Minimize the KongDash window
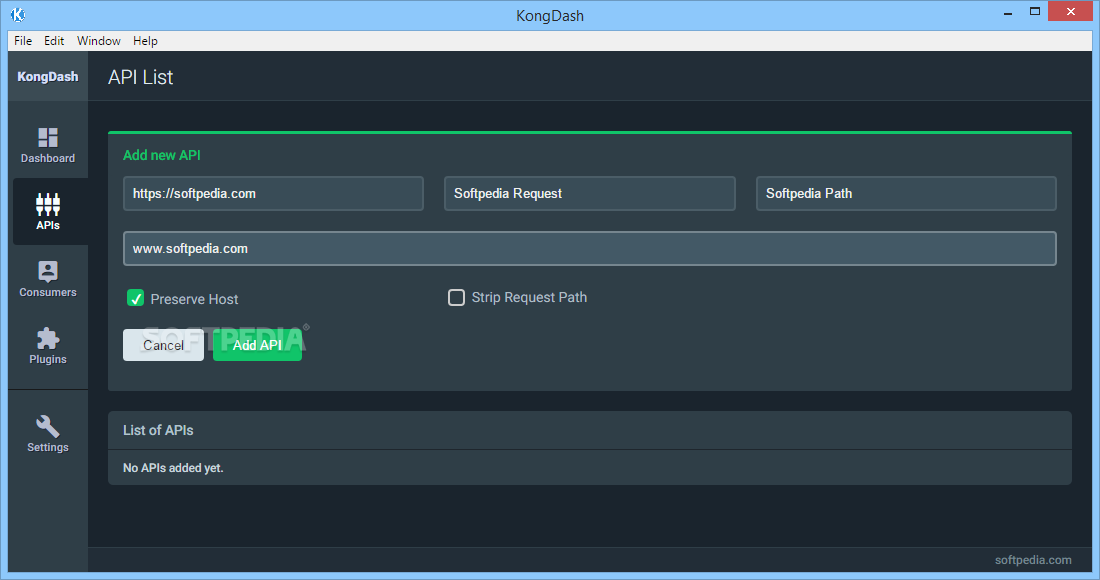Image resolution: width=1100 pixels, height=580 pixels. tap(1008, 12)
